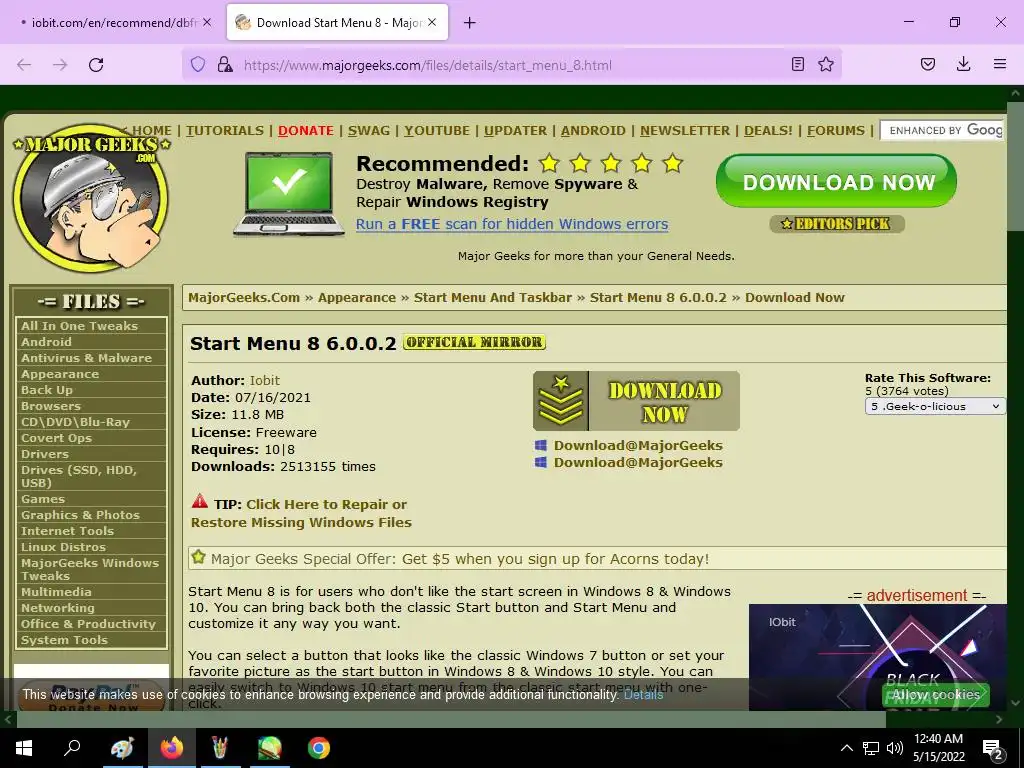1024x768 pixels.
Task: Click first Download@MajorGeeks mirror link
Action: (638, 445)
